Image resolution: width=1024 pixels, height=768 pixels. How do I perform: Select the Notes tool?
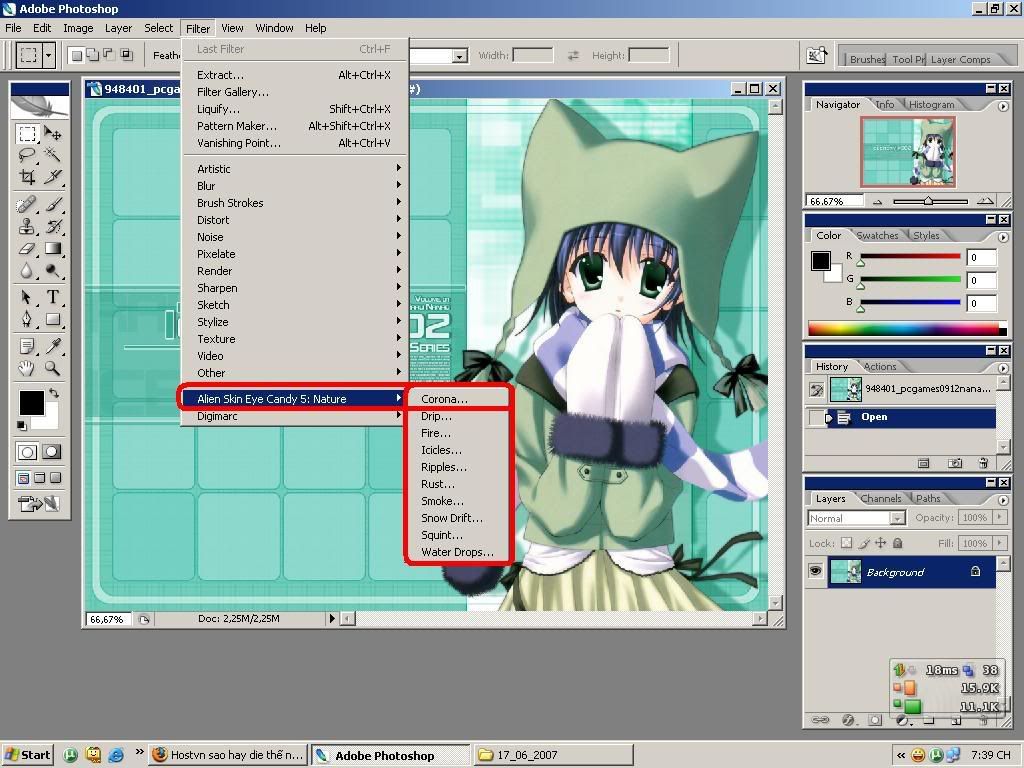click(x=27, y=347)
